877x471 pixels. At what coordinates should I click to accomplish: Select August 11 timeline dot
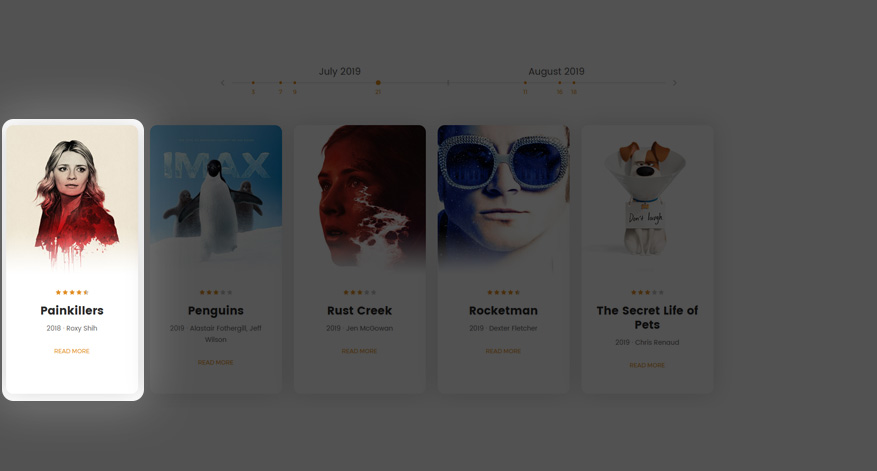click(x=525, y=83)
